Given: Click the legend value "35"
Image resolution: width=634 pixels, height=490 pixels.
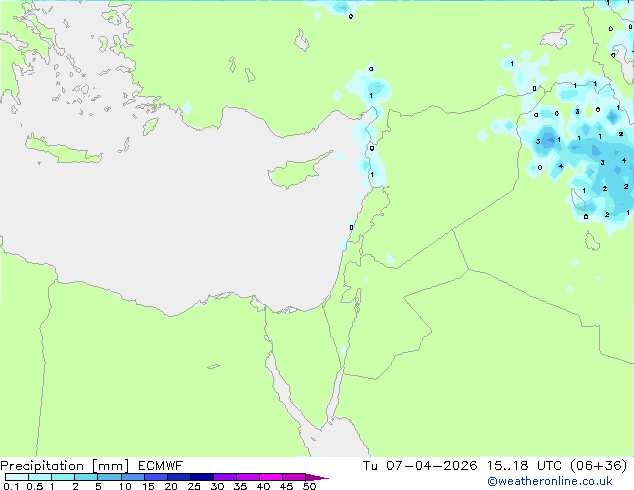Looking at the screenshot, I should coord(240,486).
